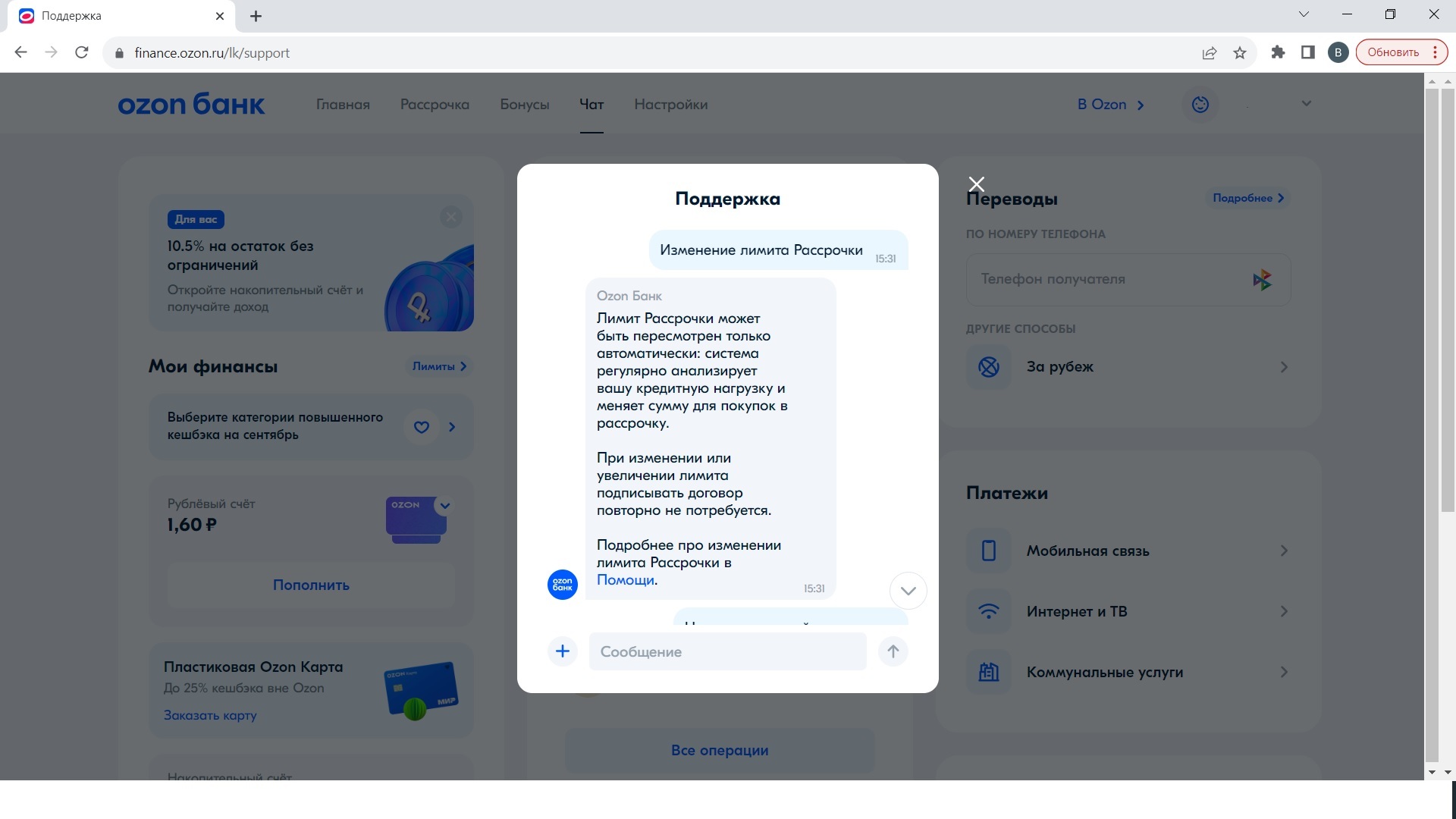The height and width of the screenshot is (819, 1456).
Task: Go to the Бонусы tab
Action: click(x=524, y=105)
